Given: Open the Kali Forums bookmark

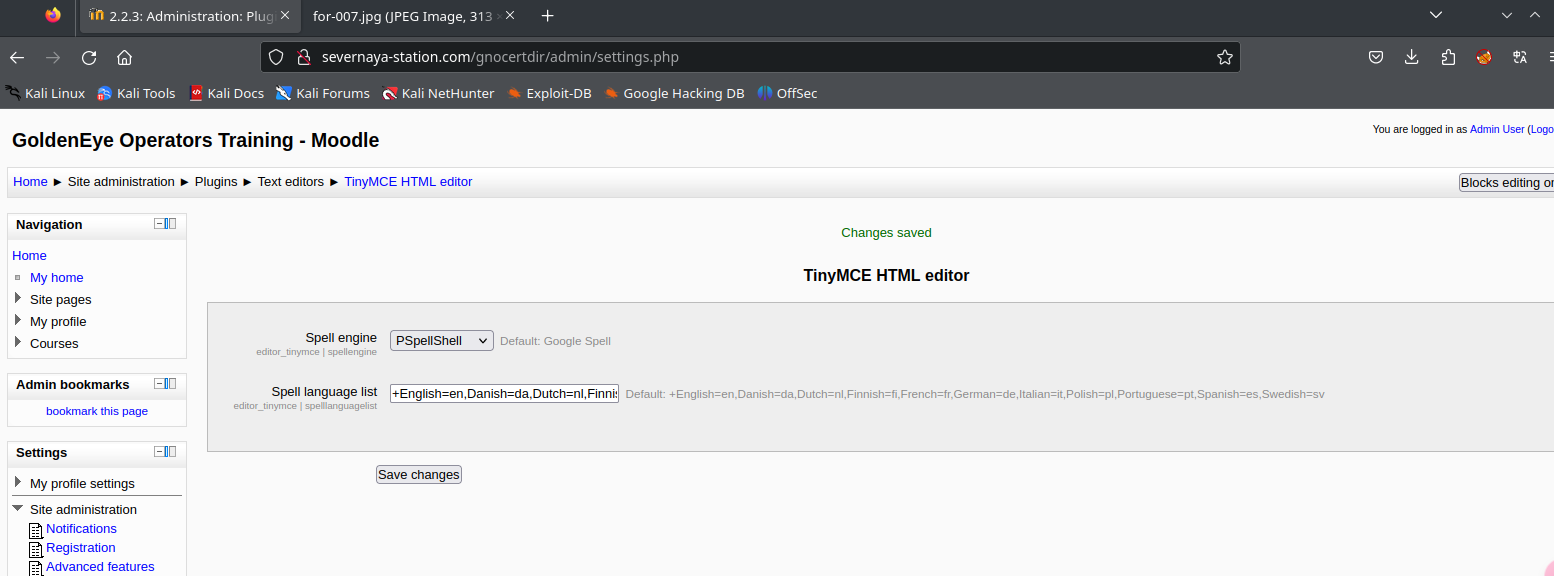Looking at the screenshot, I should coord(323,93).
